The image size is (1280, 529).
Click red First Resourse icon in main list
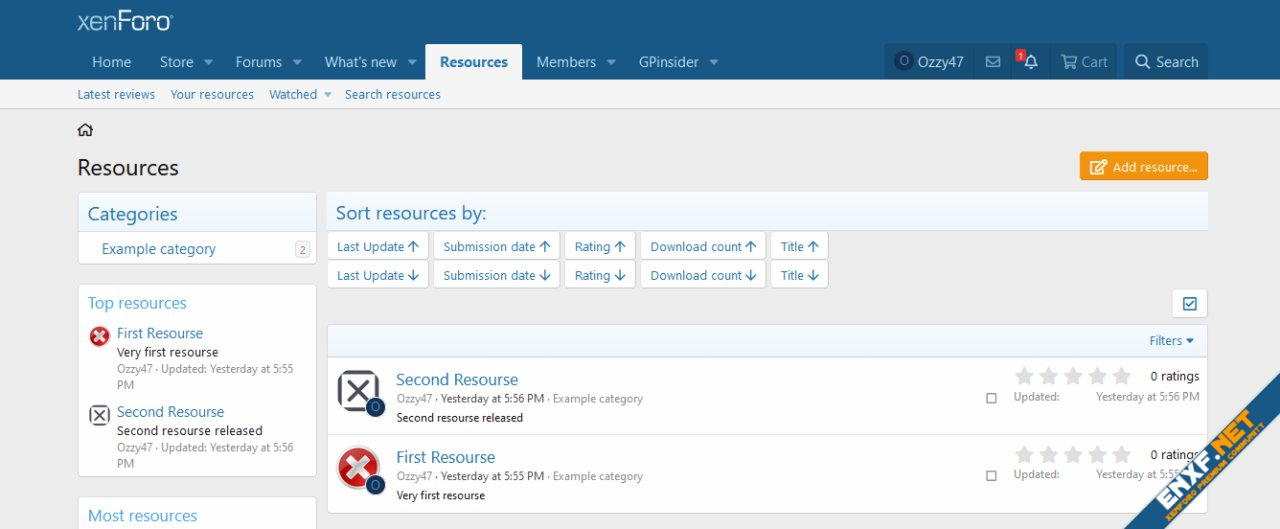(358, 467)
